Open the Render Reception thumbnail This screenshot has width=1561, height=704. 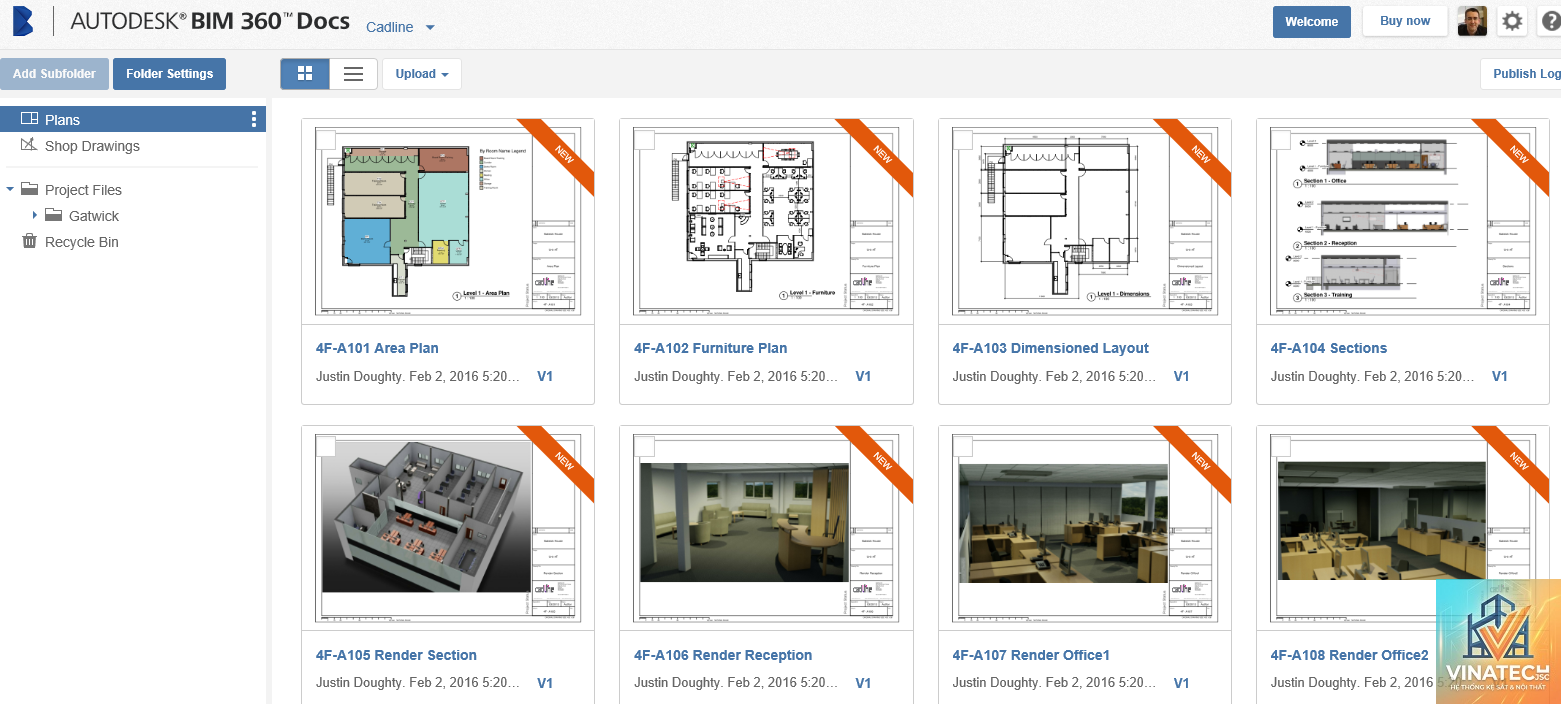coord(766,528)
